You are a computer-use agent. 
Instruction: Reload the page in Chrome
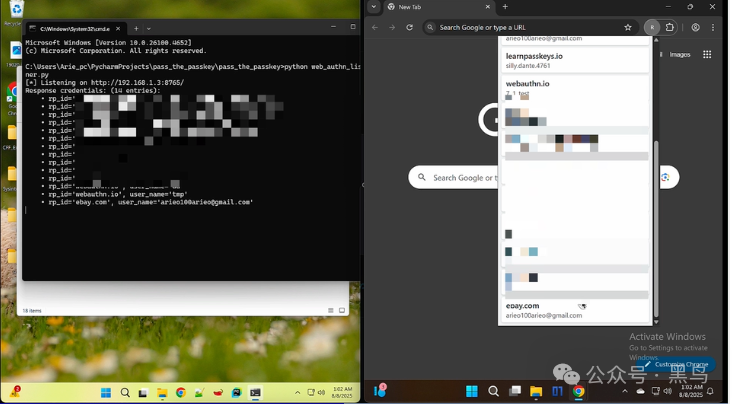pyautogui.click(x=409, y=28)
